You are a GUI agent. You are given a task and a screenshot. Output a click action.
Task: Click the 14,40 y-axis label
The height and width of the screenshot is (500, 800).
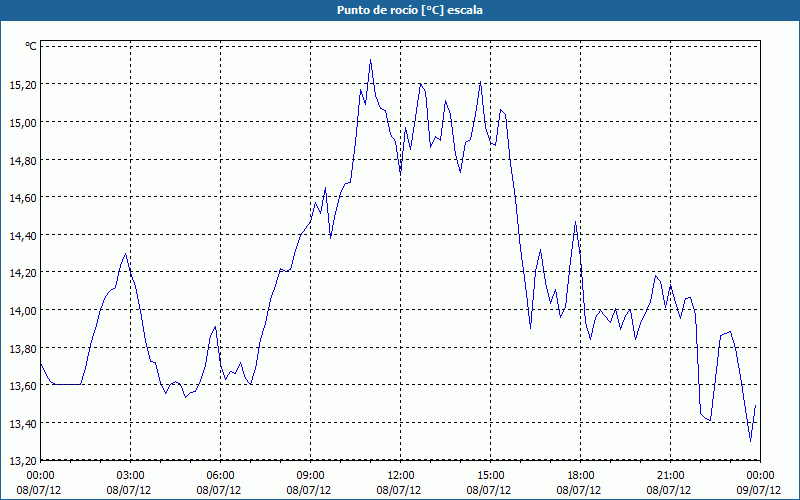click(23, 236)
